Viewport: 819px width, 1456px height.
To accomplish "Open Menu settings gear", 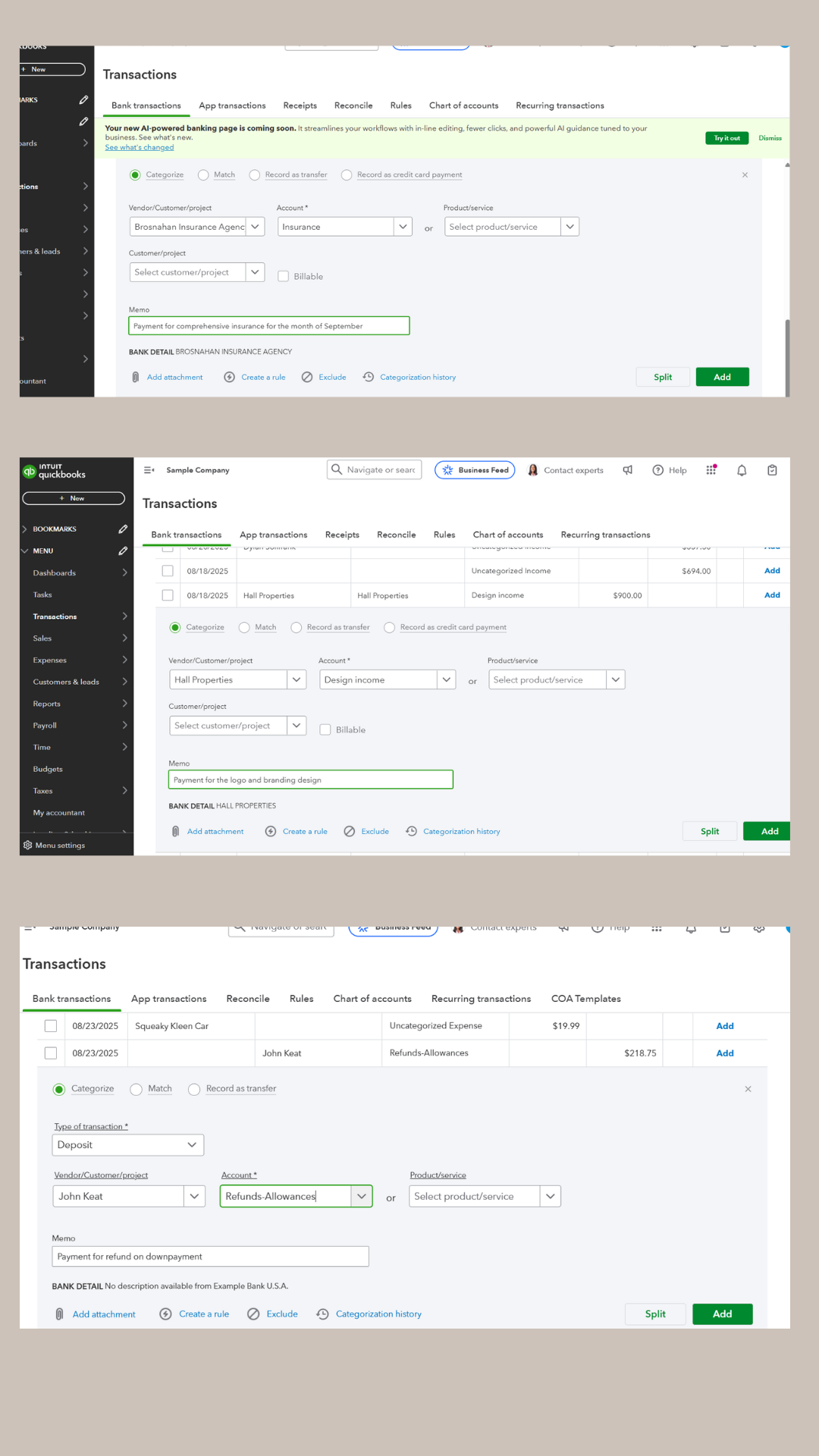I will (28, 846).
